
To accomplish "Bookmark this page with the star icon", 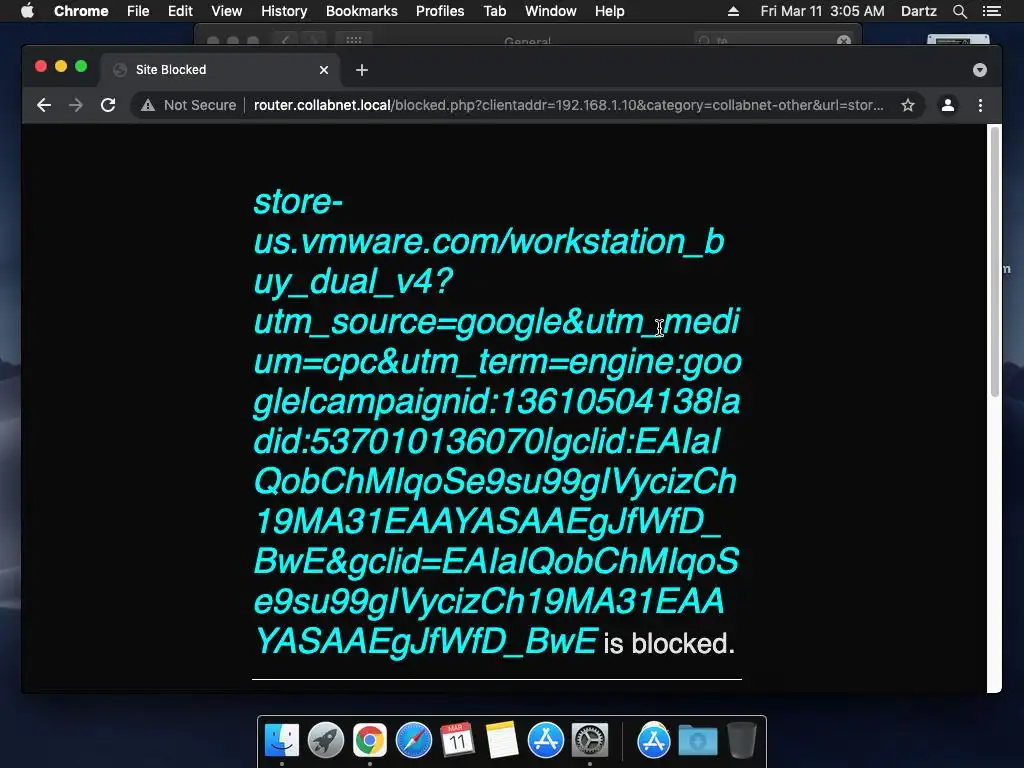I will click(908, 105).
